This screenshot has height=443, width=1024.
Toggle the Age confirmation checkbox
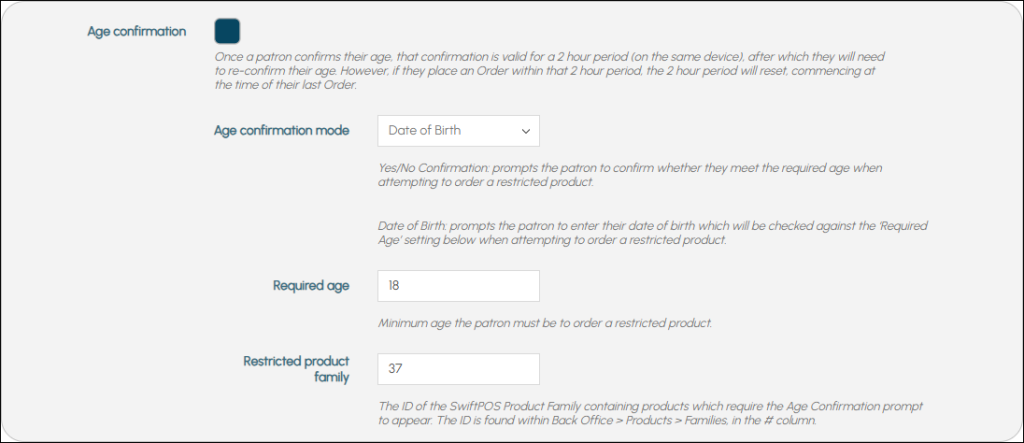pos(227,31)
